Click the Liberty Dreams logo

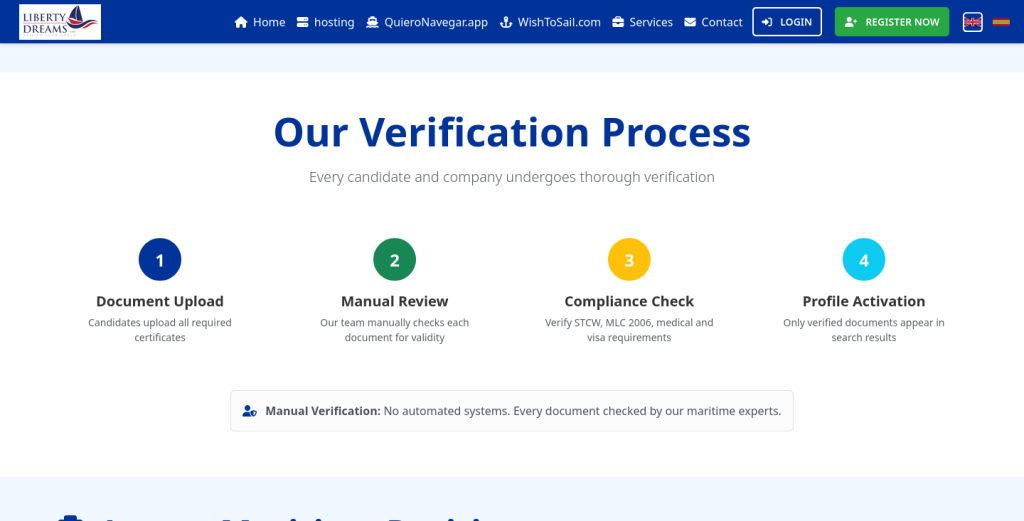click(60, 21)
